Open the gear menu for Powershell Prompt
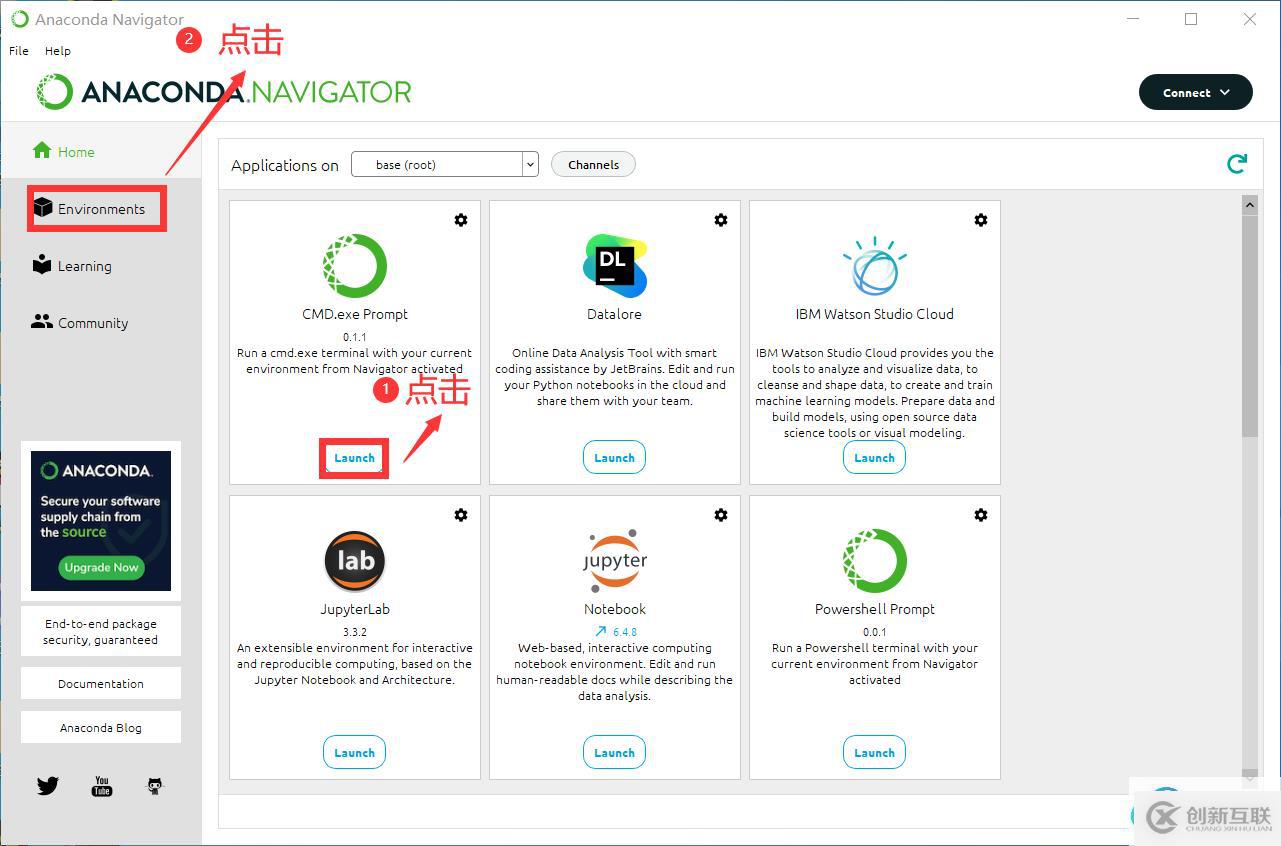This screenshot has height=846, width=1281. (x=981, y=515)
